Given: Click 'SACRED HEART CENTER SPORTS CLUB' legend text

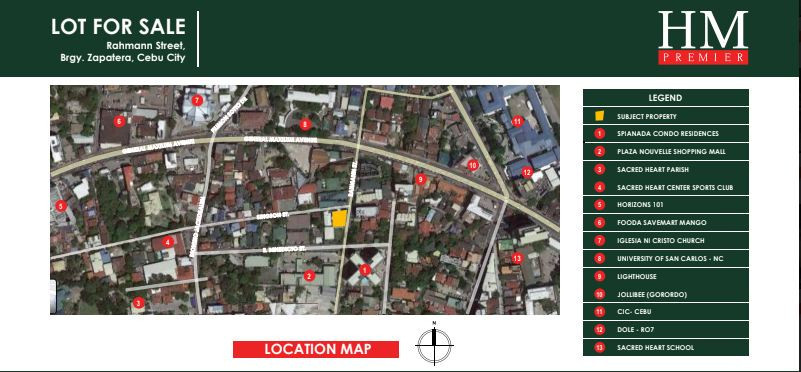Looking at the screenshot, I should tap(675, 188).
